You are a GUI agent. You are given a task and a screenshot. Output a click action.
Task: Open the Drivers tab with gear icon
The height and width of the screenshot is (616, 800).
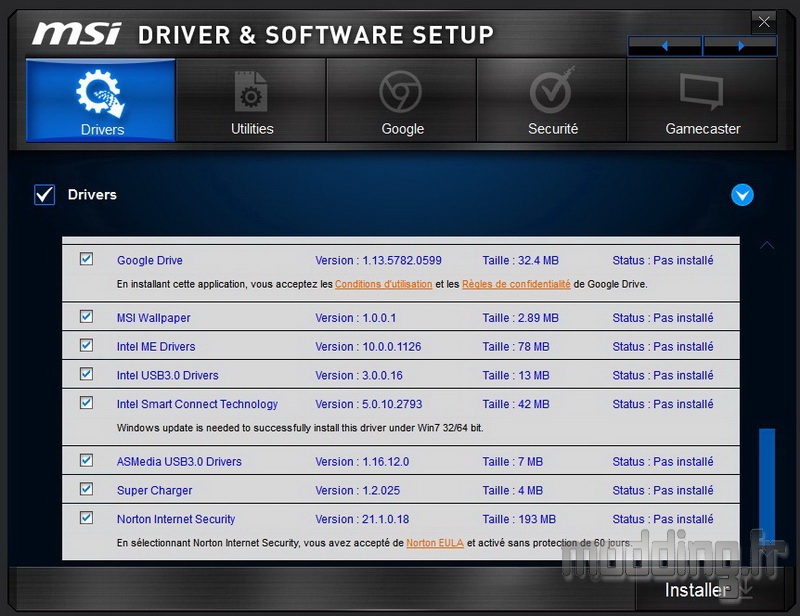[x=101, y=100]
